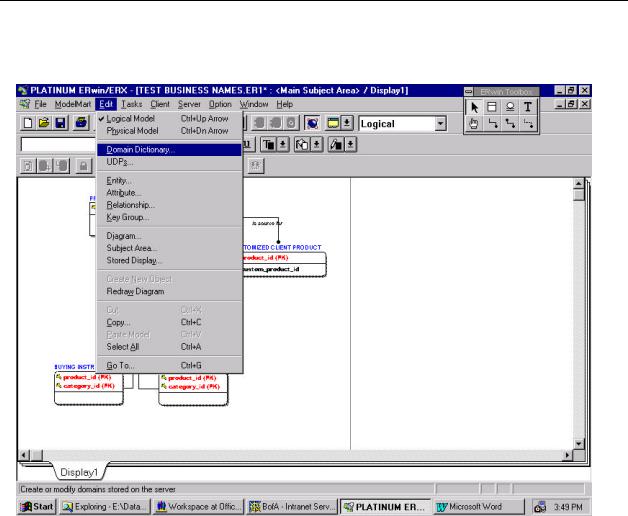Select the many-to-many relationship tool in Toolbox

pyautogui.click(x=510, y=124)
